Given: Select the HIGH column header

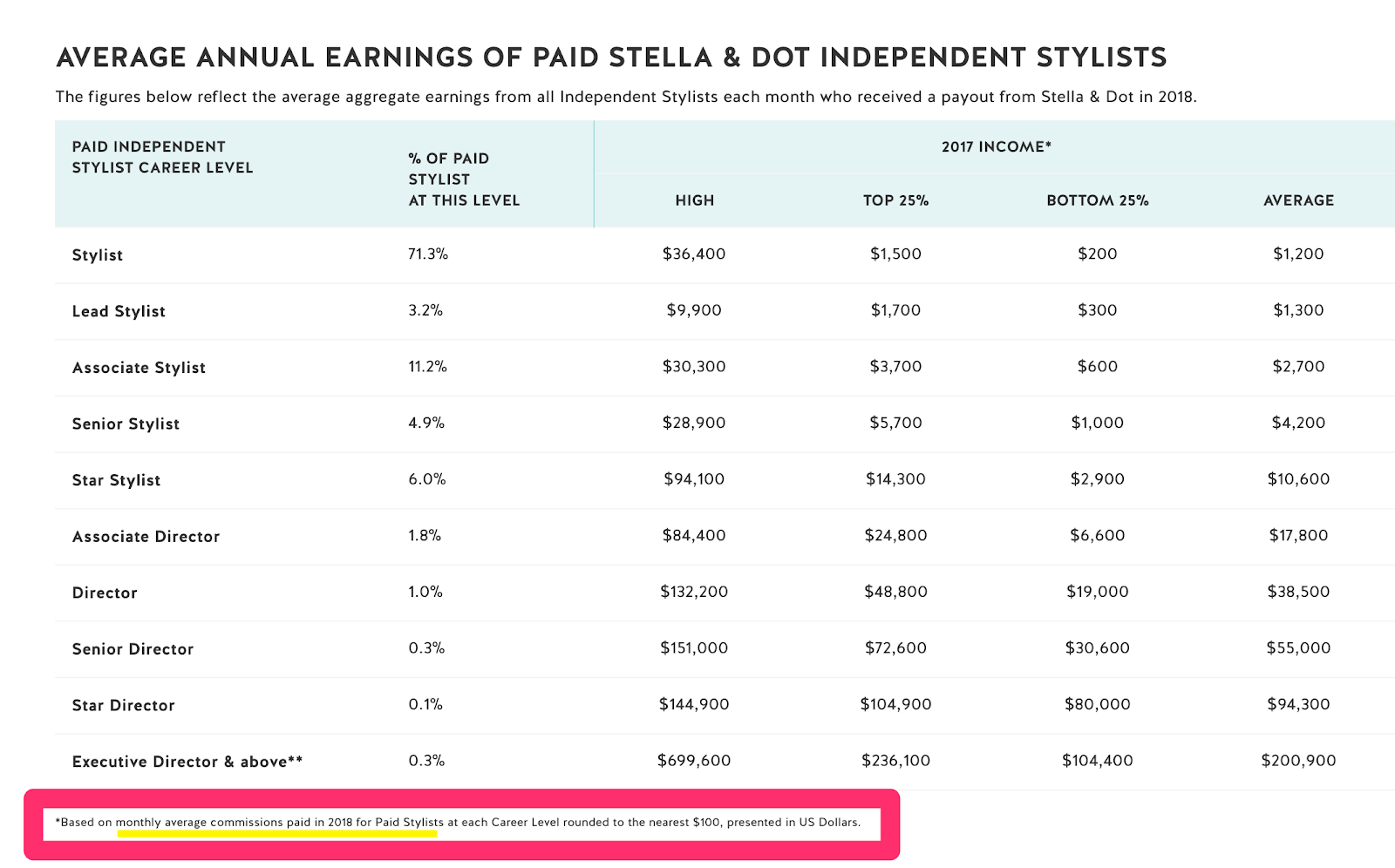Looking at the screenshot, I should [x=694, y=200].
